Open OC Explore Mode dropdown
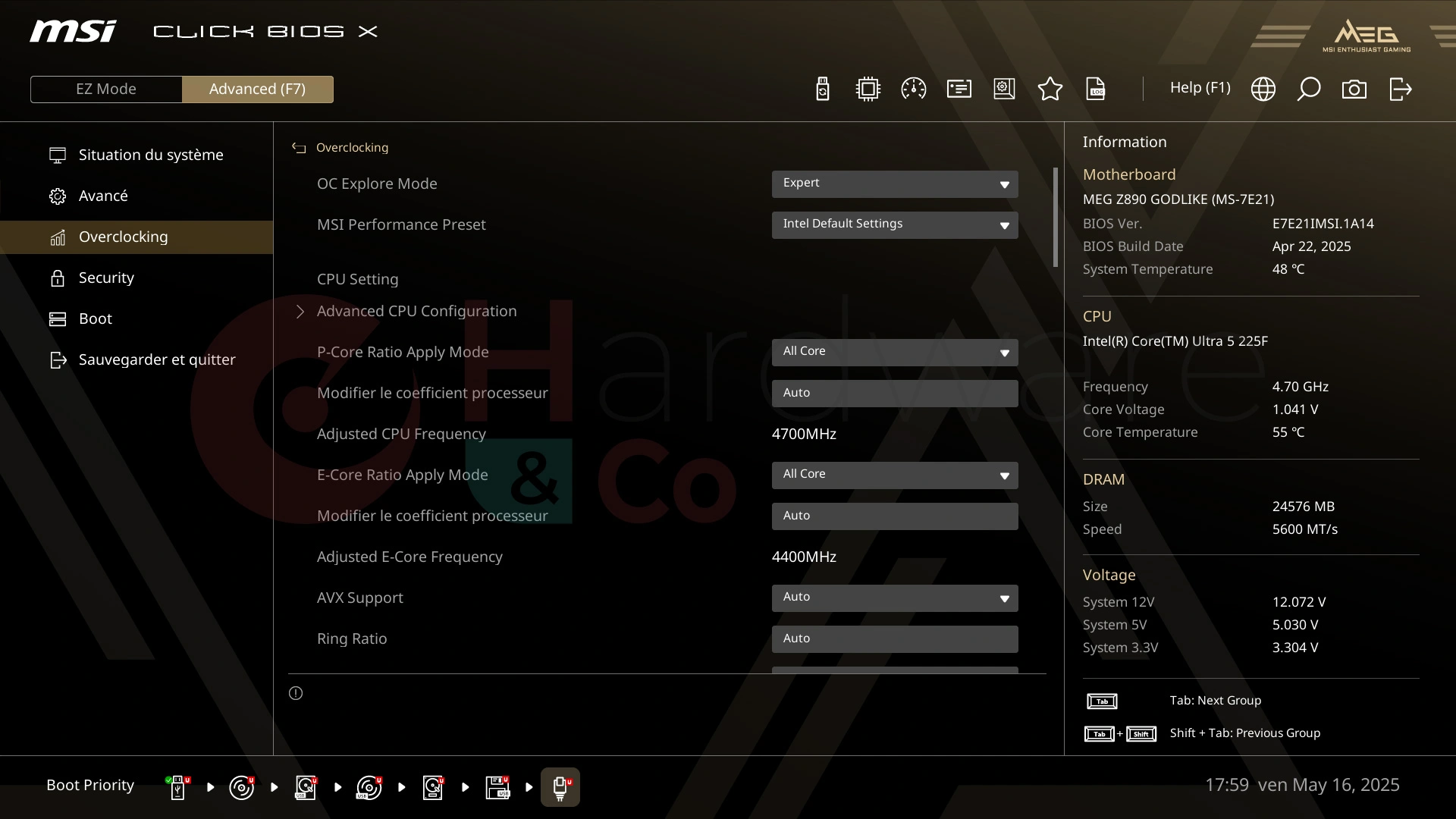The width and height of the screenshot is (1456, 819). click(895, 184)
